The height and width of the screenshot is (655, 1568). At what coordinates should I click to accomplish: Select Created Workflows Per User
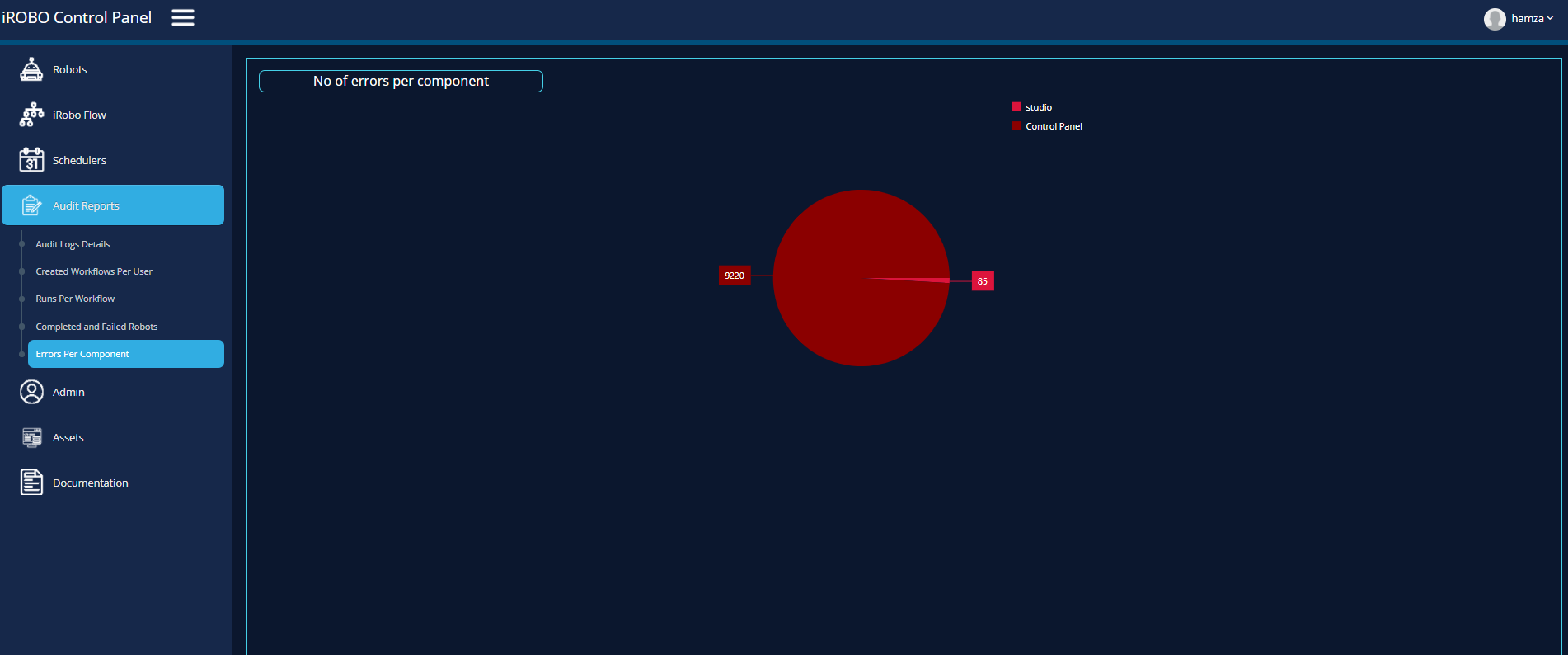(94, 271)
